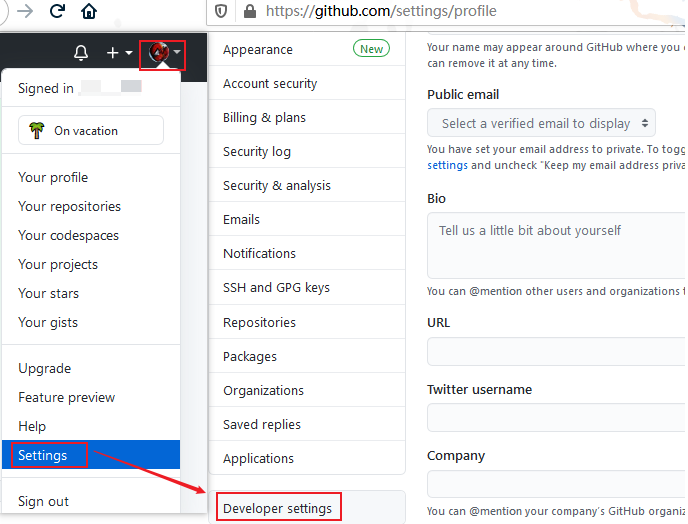Open SSH and GPG keys settings

point(307,287)
